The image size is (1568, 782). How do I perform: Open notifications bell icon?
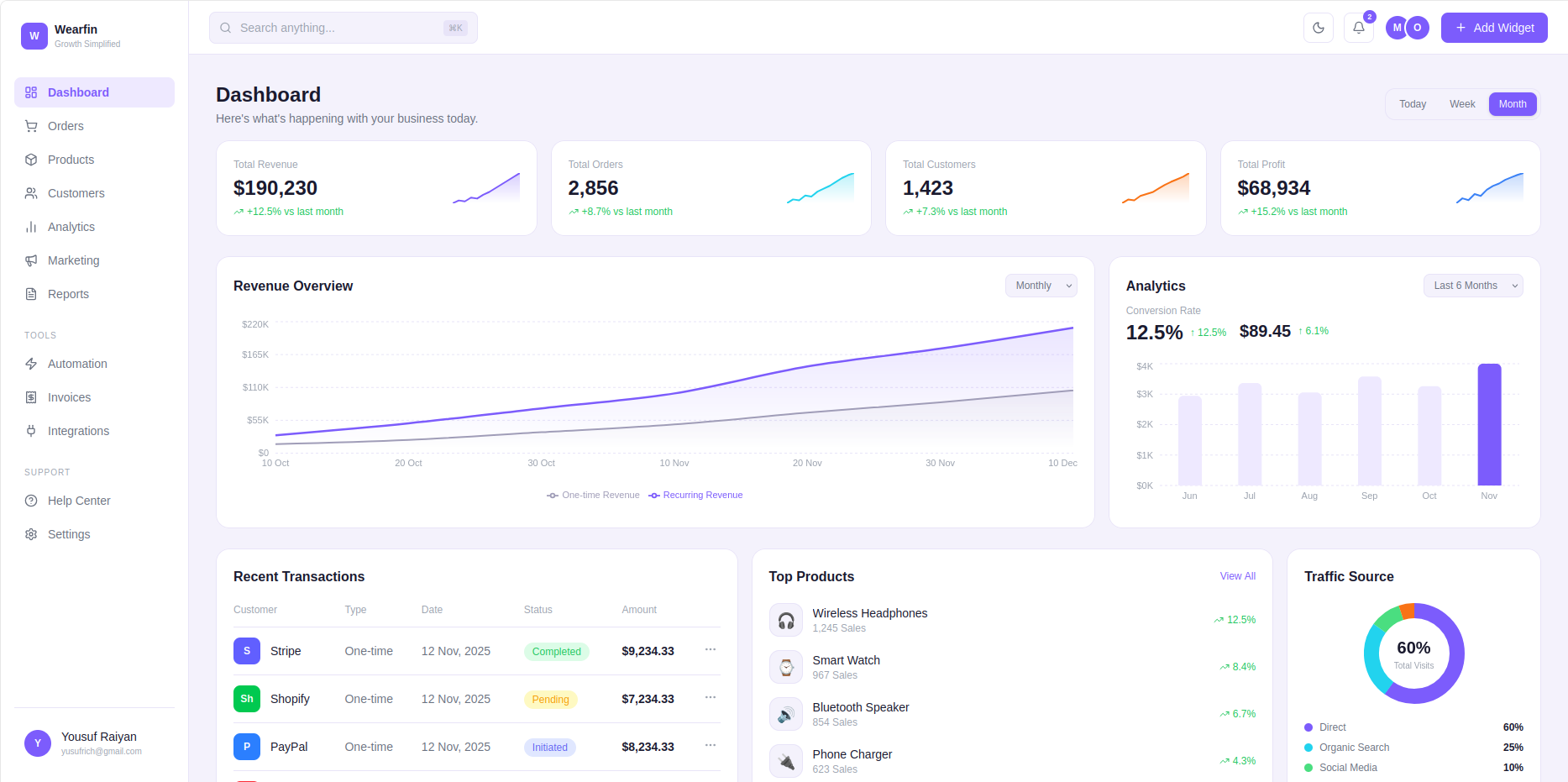pyautogui.click(x=1359, y=28)
